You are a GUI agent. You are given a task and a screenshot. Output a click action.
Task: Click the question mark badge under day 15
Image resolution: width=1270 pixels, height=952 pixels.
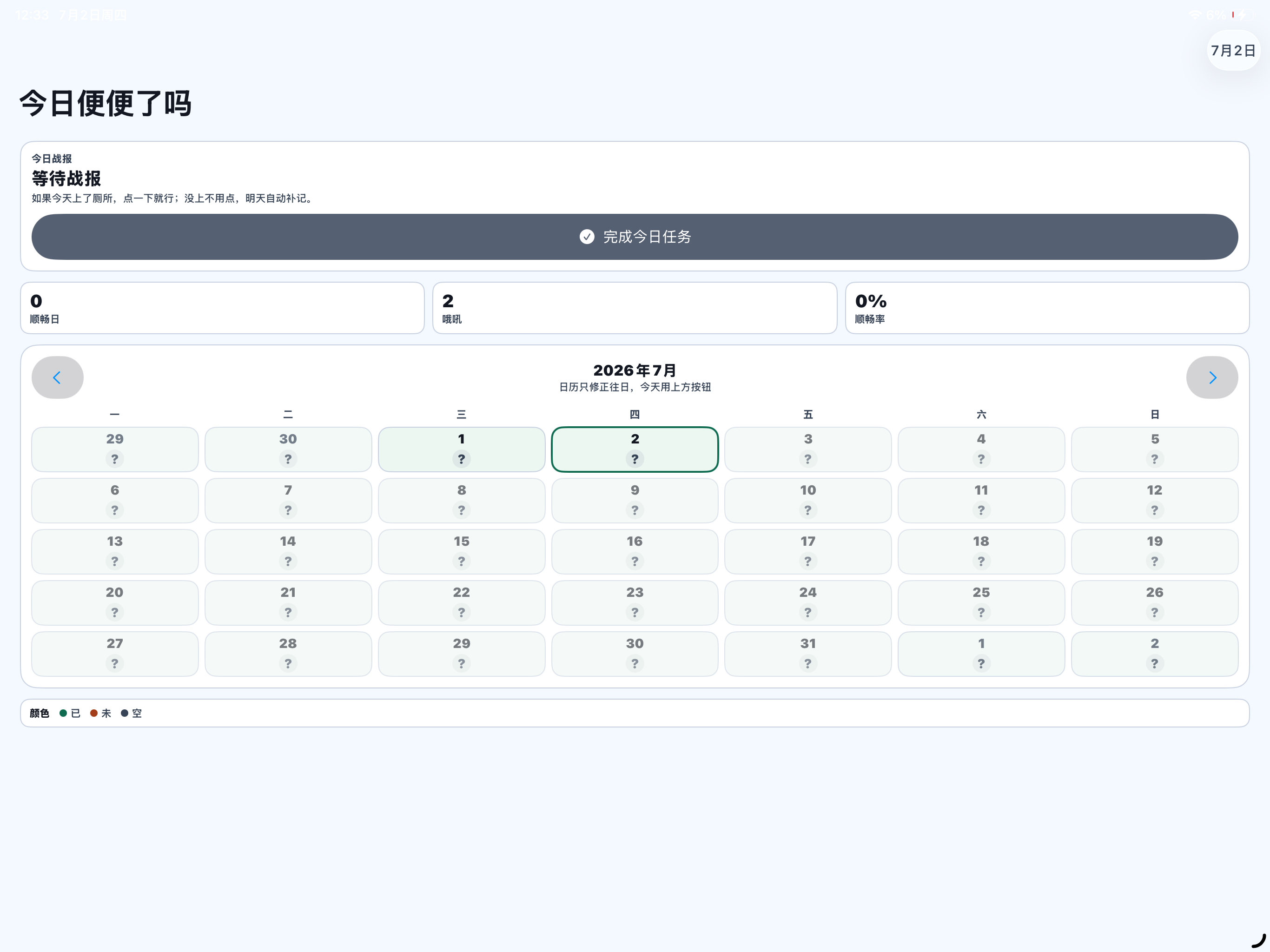tap(462, 561)
